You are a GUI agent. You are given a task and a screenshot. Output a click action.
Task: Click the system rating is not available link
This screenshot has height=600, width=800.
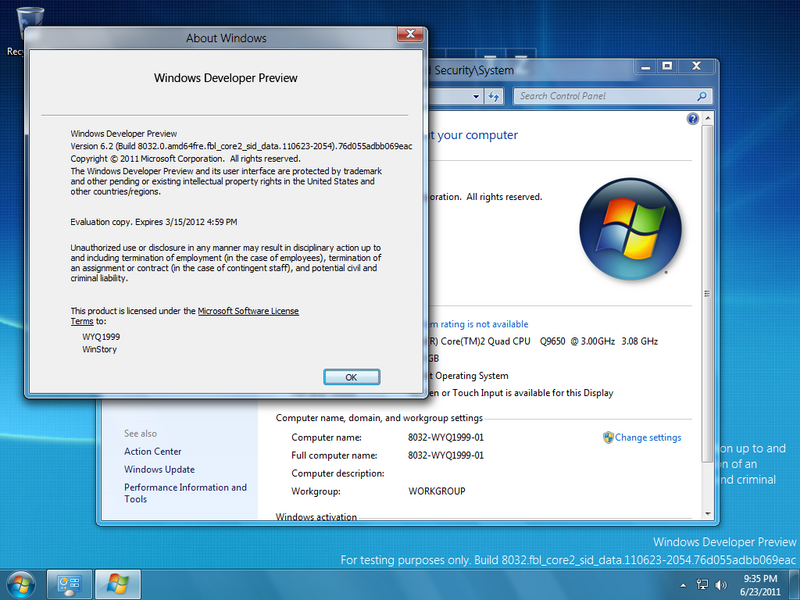479,324
